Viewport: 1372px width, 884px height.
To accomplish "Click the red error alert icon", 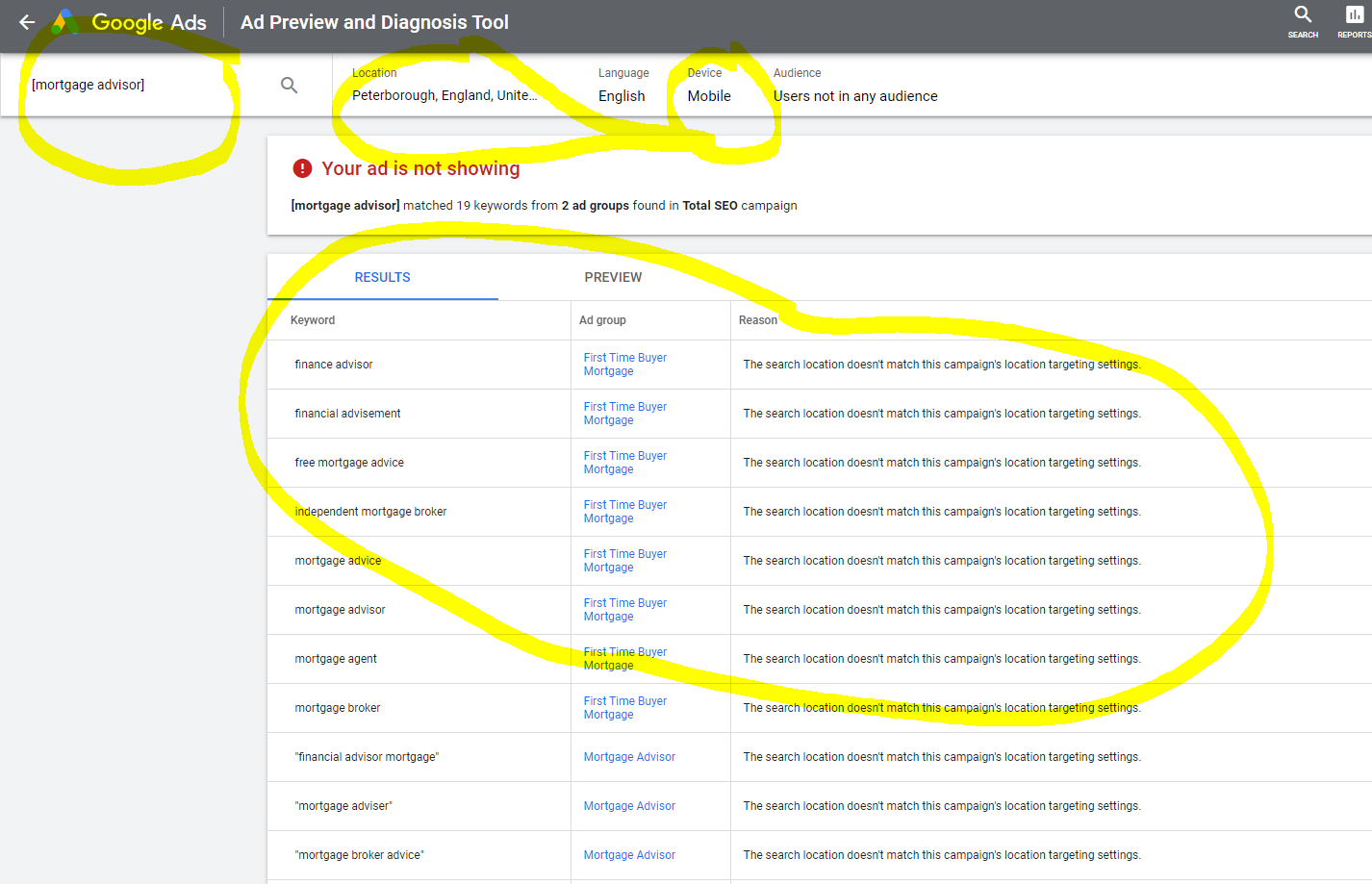I will (x=302, y=168).
